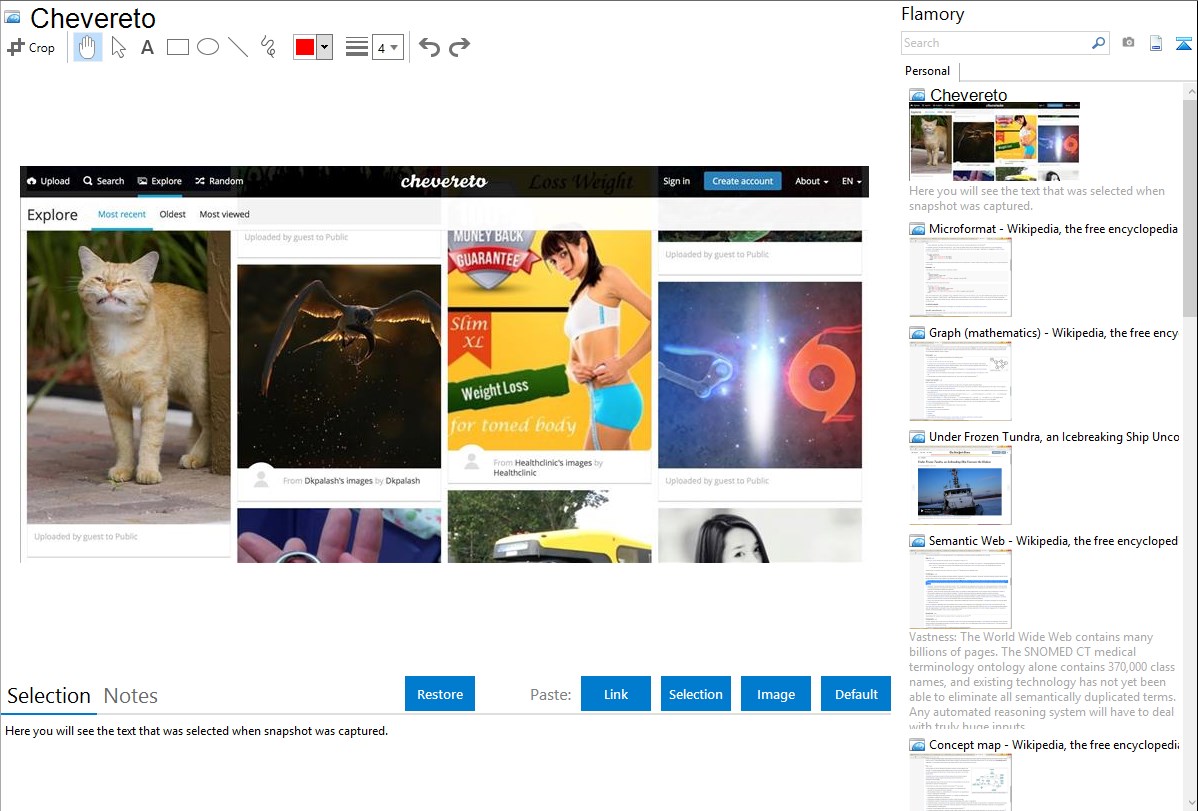Click the Graph (mathematics) entry icon
Screen dimensions: 1198x811
click(x=917, y=333)
